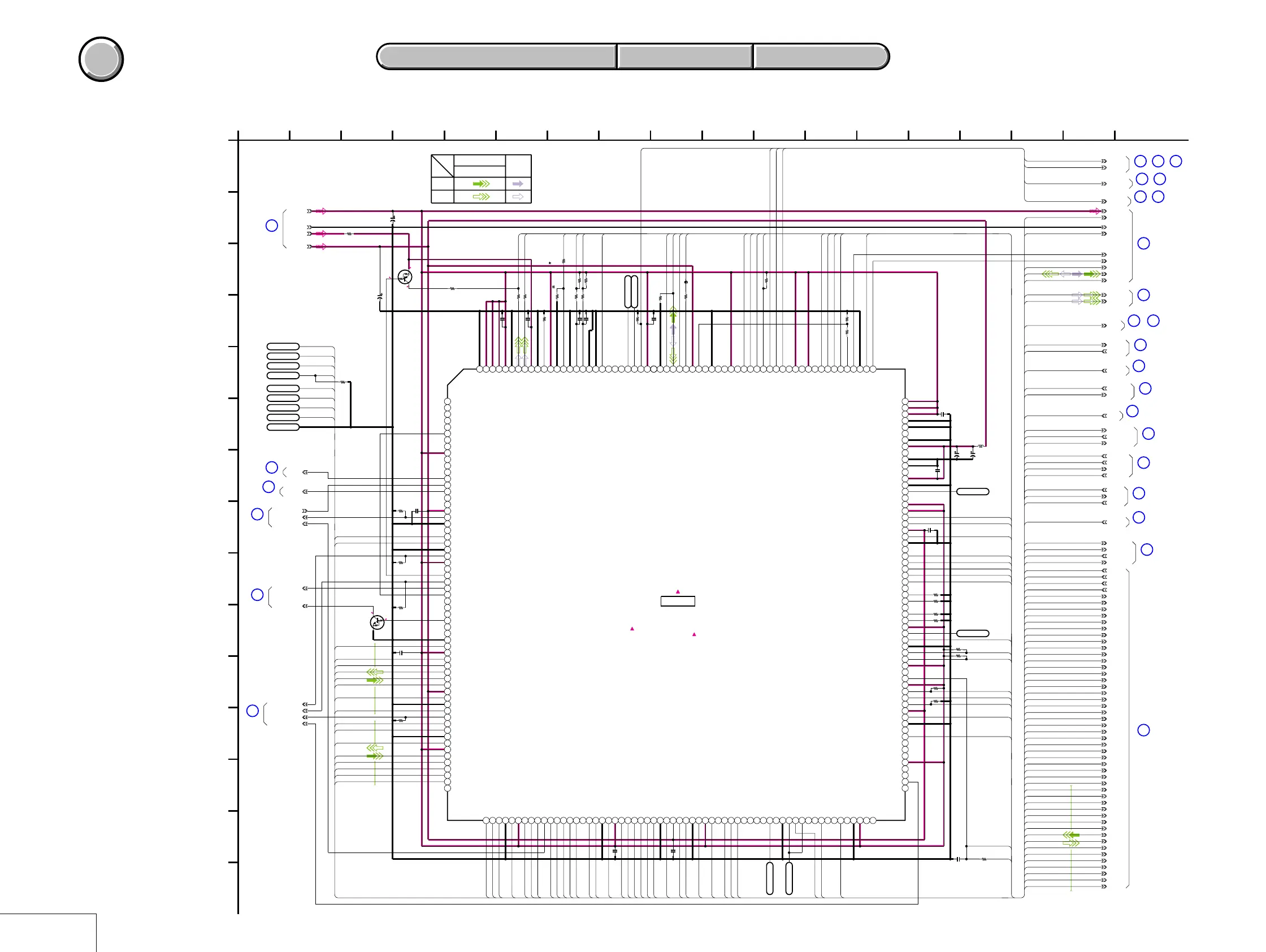Screen dimensions: 1266x952
Task: Select the left vertical capsule below the chip
Action: click(x=769, y=878)
